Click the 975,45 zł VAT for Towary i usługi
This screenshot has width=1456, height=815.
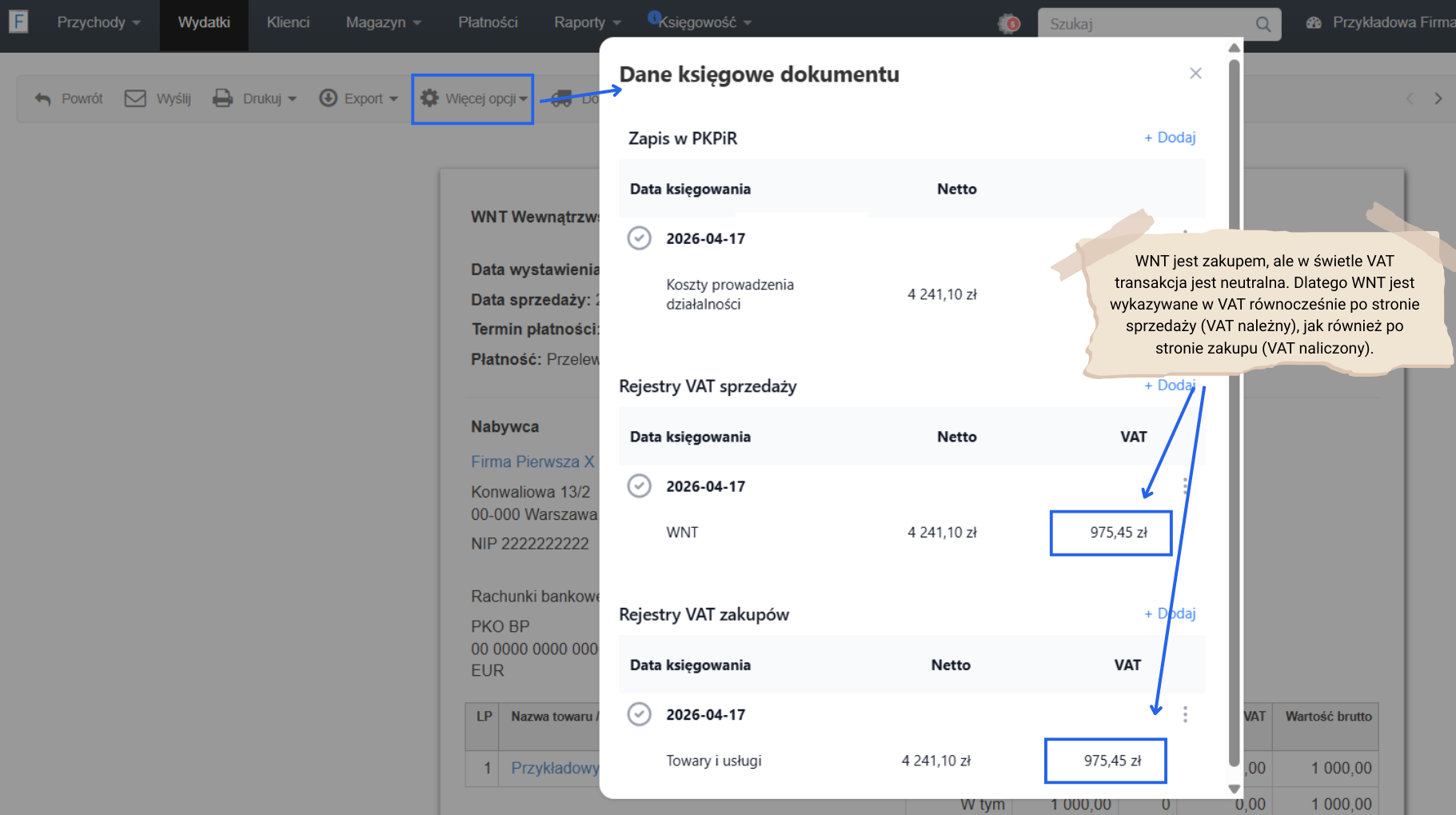(x=1112, y=761)
